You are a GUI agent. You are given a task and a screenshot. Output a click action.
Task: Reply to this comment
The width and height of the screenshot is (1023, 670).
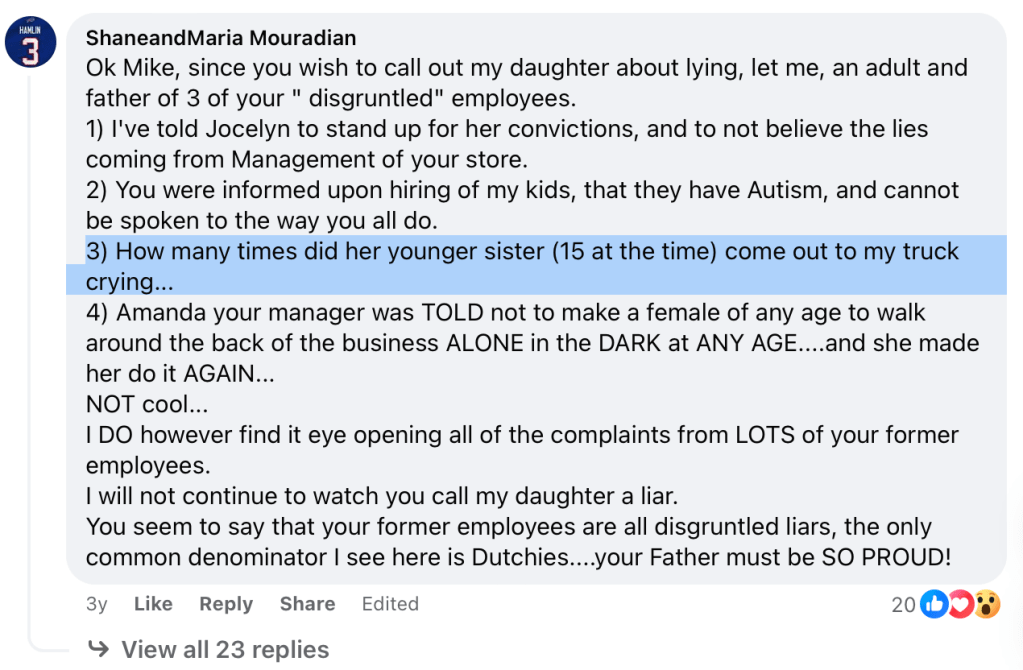(226, 604)
